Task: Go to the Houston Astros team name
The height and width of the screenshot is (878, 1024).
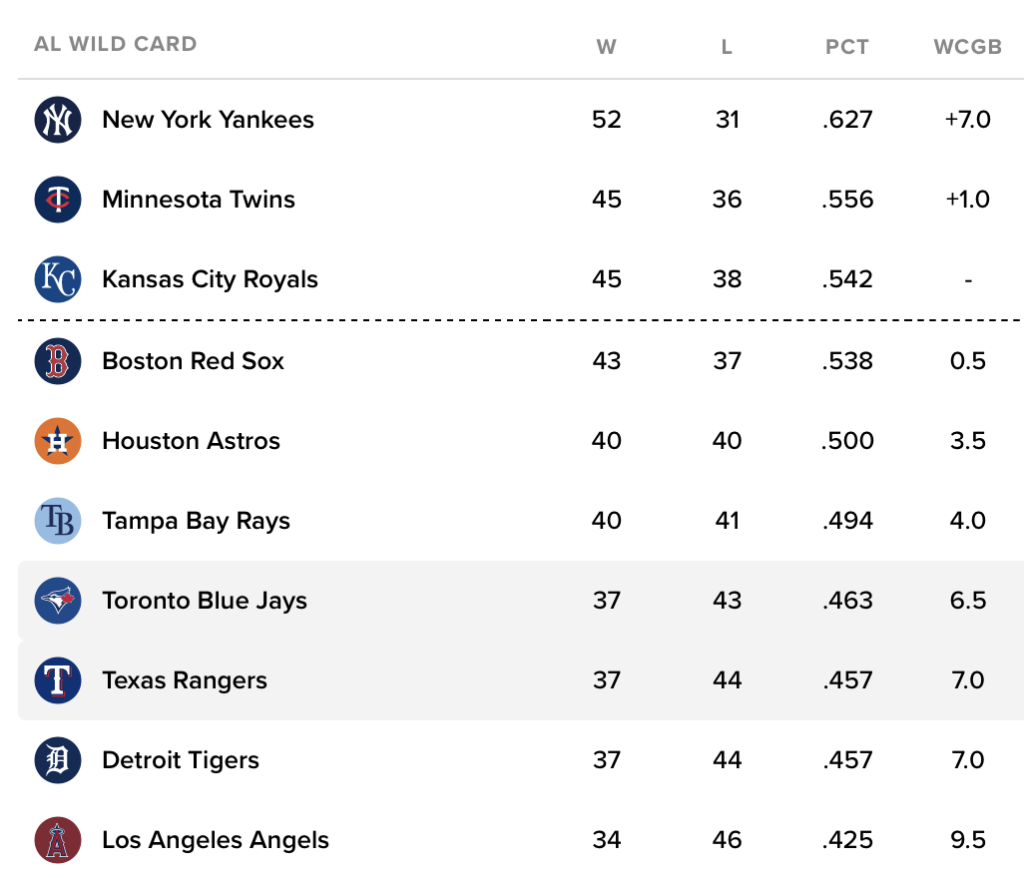Action: point(191,441)
